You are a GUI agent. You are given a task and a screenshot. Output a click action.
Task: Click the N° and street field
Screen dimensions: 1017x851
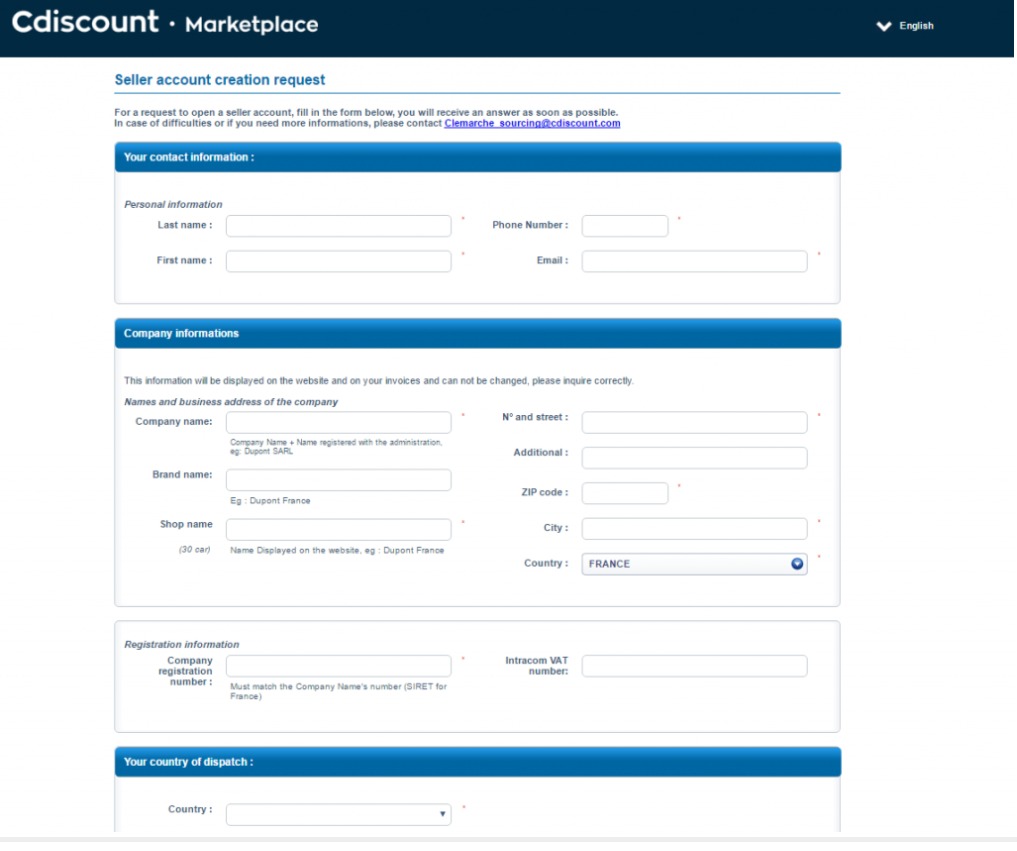coord(694,422)
